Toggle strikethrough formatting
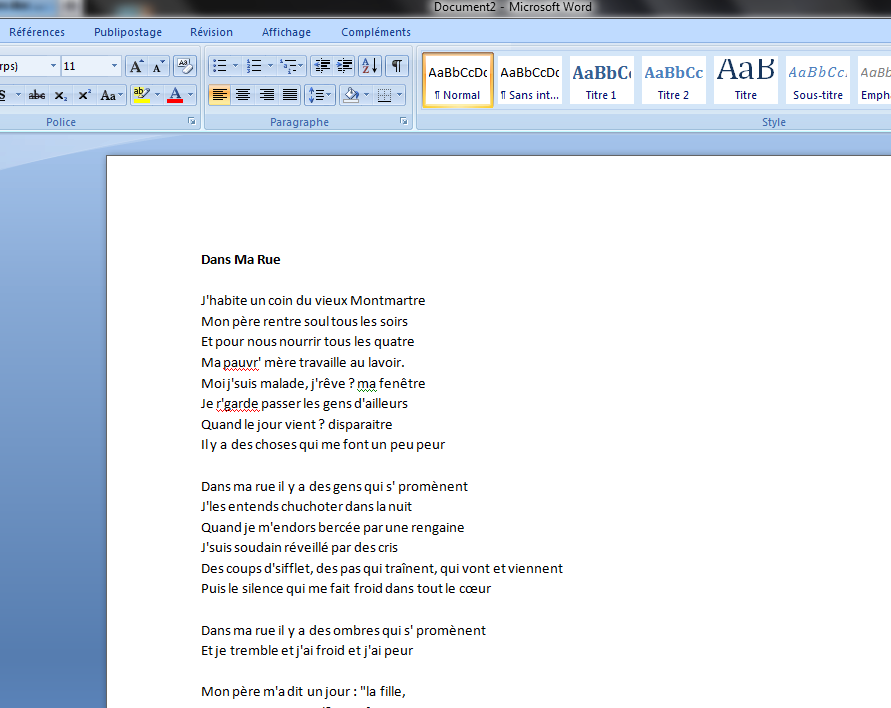The width and height of the screenshot is (891, 708). point(37,95)
